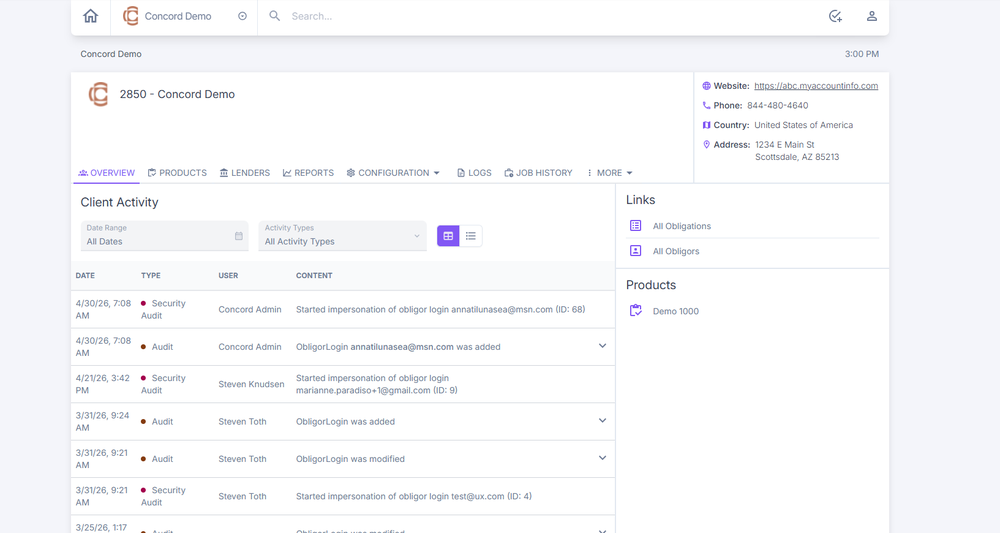Screen dimensions: 1000x533
Task: Click the CONTENT column header
Action: click(314, 275)
